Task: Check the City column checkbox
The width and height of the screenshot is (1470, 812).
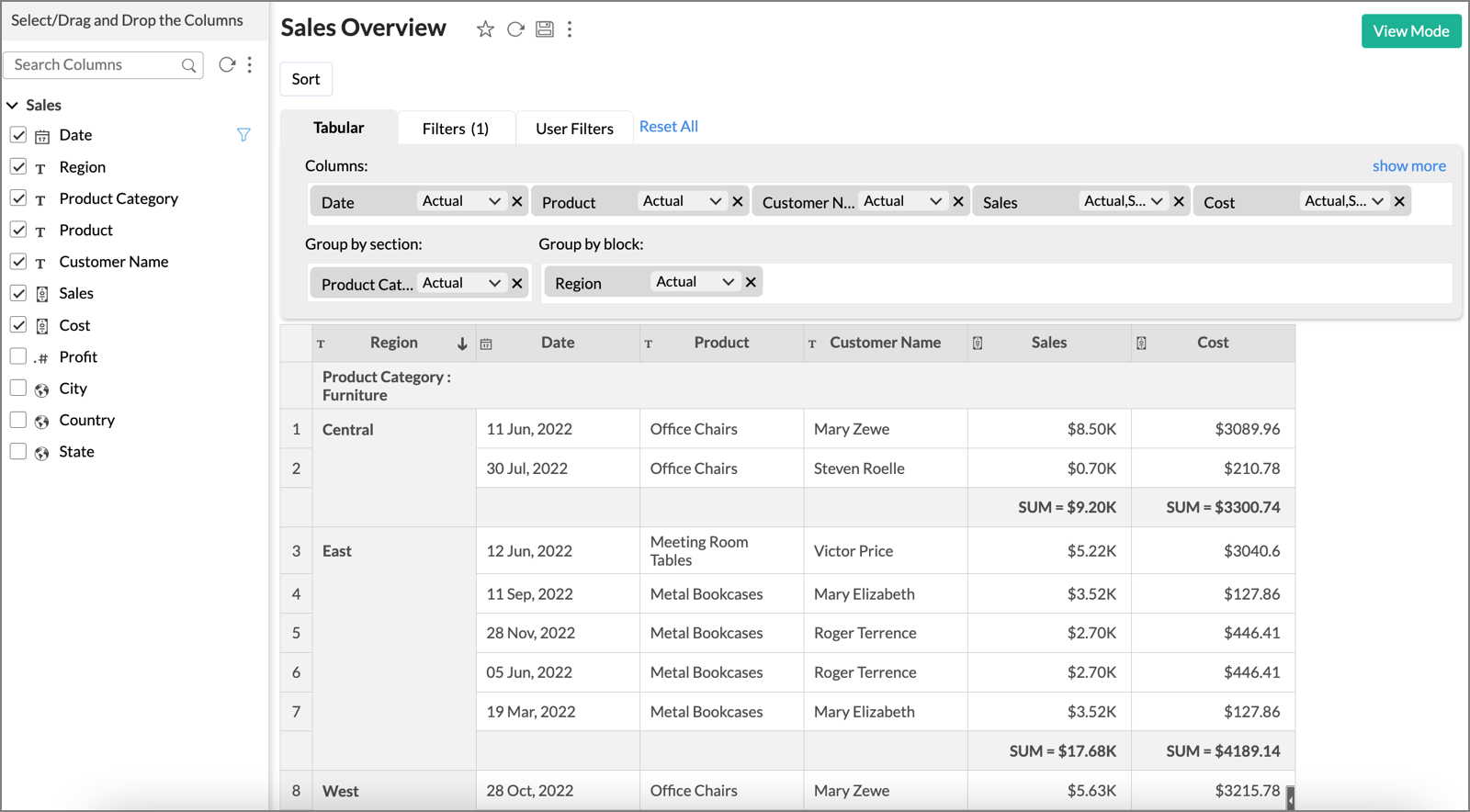Action: pos(18,388)
